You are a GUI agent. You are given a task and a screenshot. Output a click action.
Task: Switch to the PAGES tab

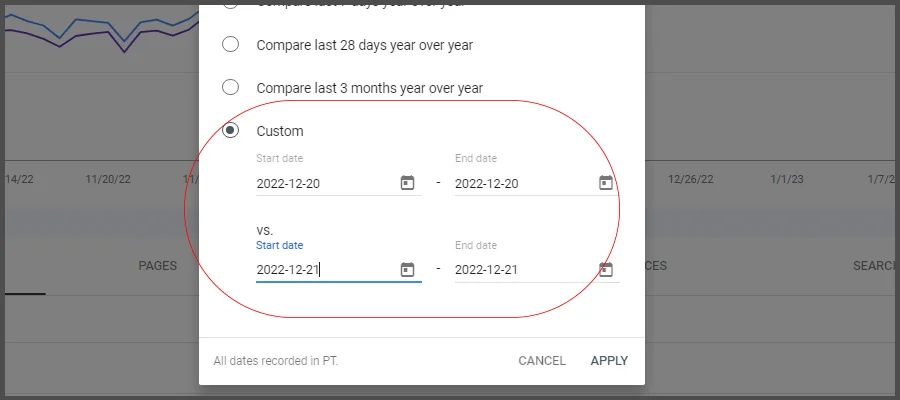[158, 266]
